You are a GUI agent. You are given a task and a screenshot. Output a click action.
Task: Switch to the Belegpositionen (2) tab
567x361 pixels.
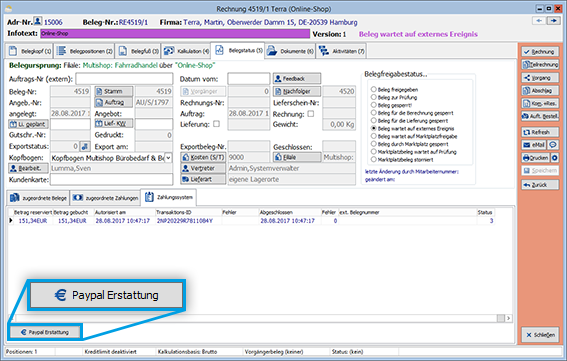85,51
